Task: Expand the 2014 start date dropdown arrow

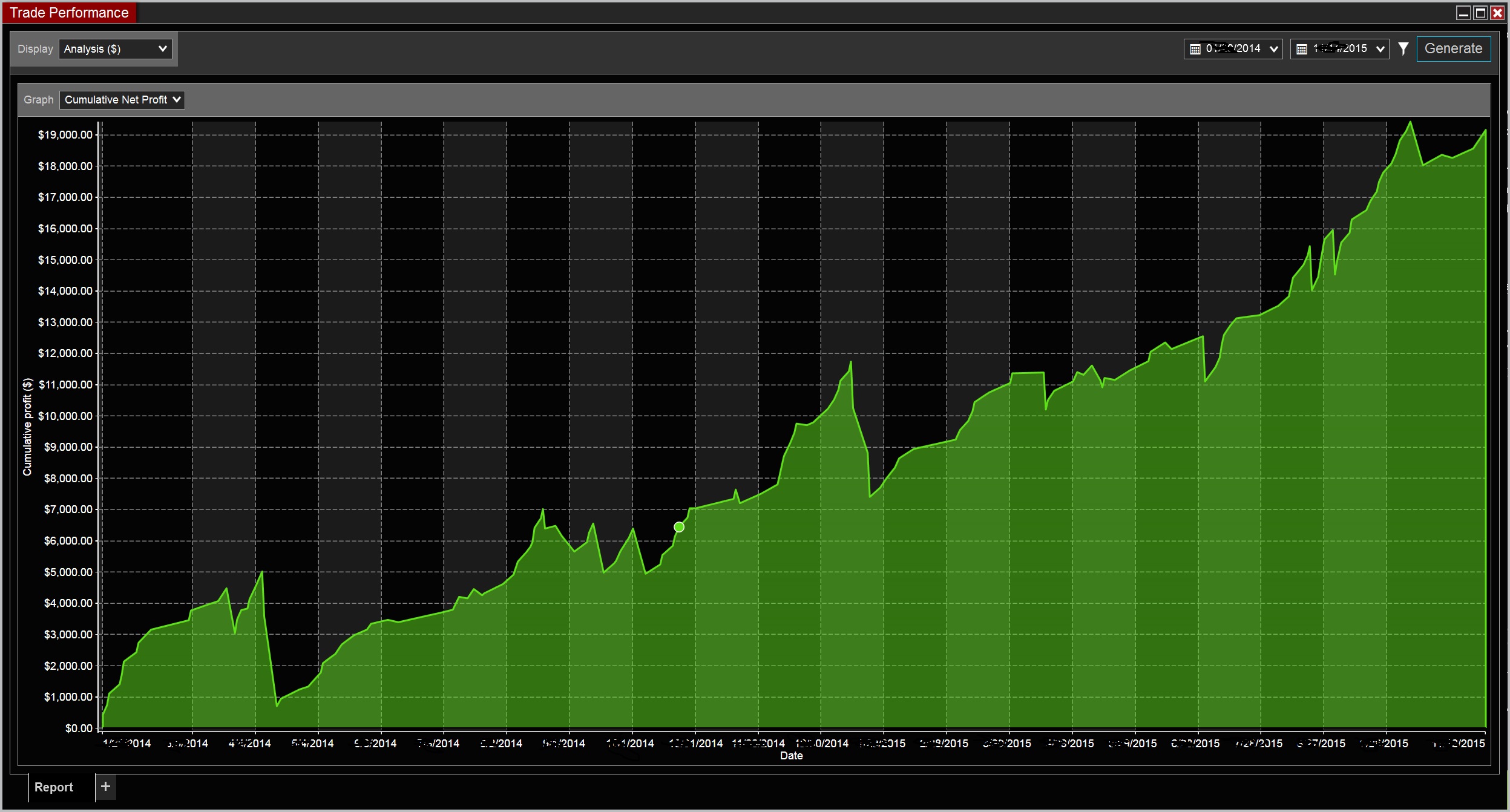Action: 1273,49
